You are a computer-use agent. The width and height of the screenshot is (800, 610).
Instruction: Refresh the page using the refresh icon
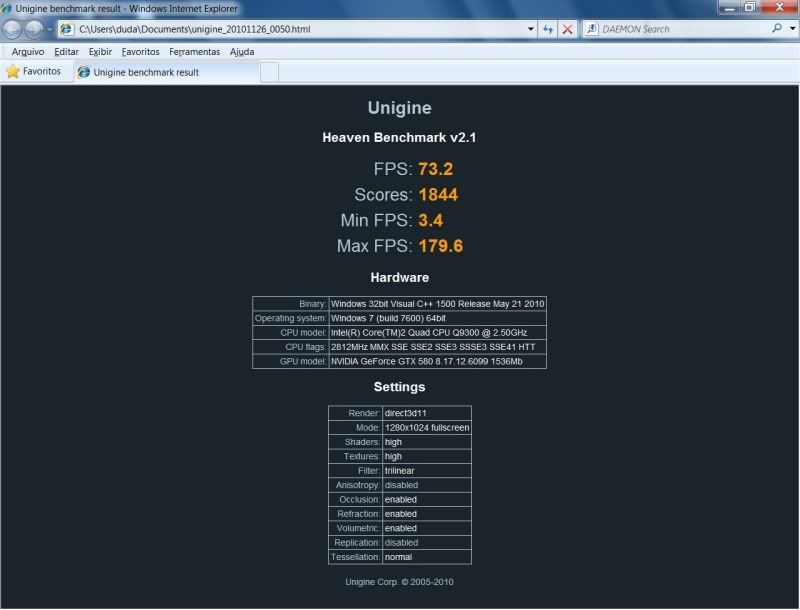548,29
